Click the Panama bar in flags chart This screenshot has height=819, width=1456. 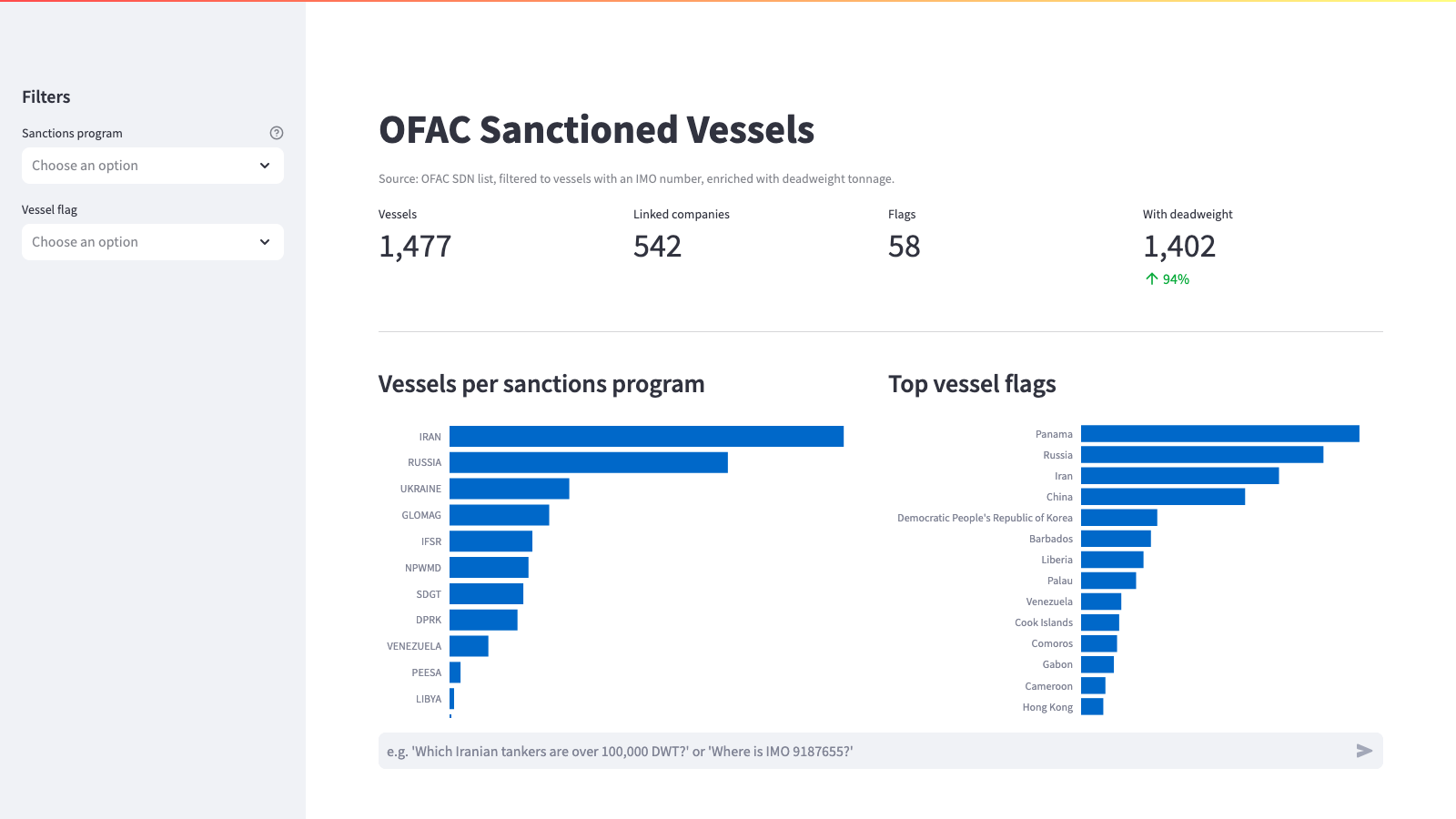click(1220, 434)
